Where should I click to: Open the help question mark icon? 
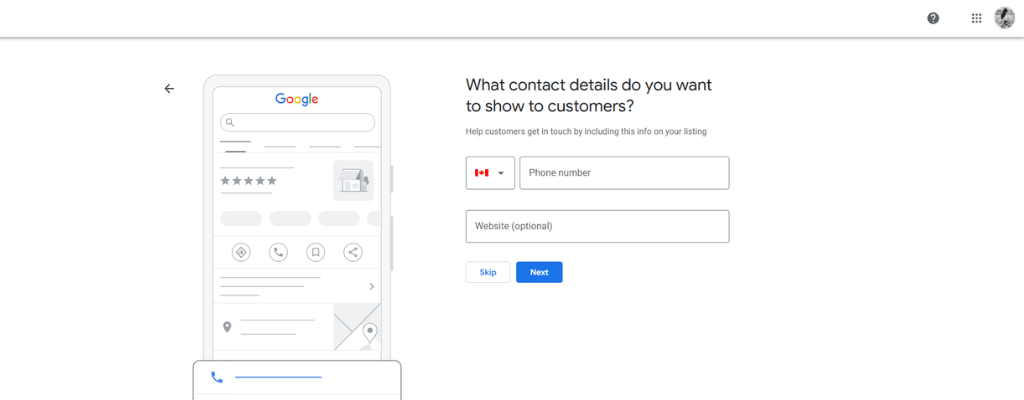(933, 18)
